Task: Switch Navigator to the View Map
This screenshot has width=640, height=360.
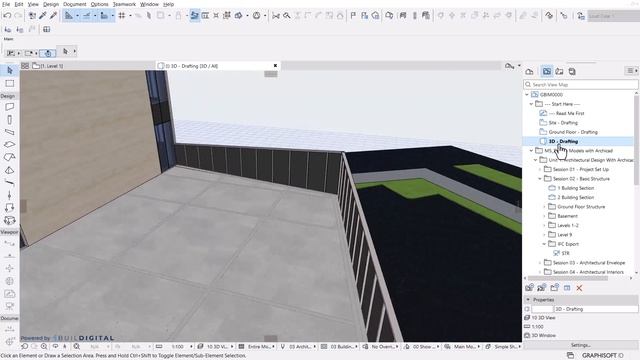Action: [547, 71]
